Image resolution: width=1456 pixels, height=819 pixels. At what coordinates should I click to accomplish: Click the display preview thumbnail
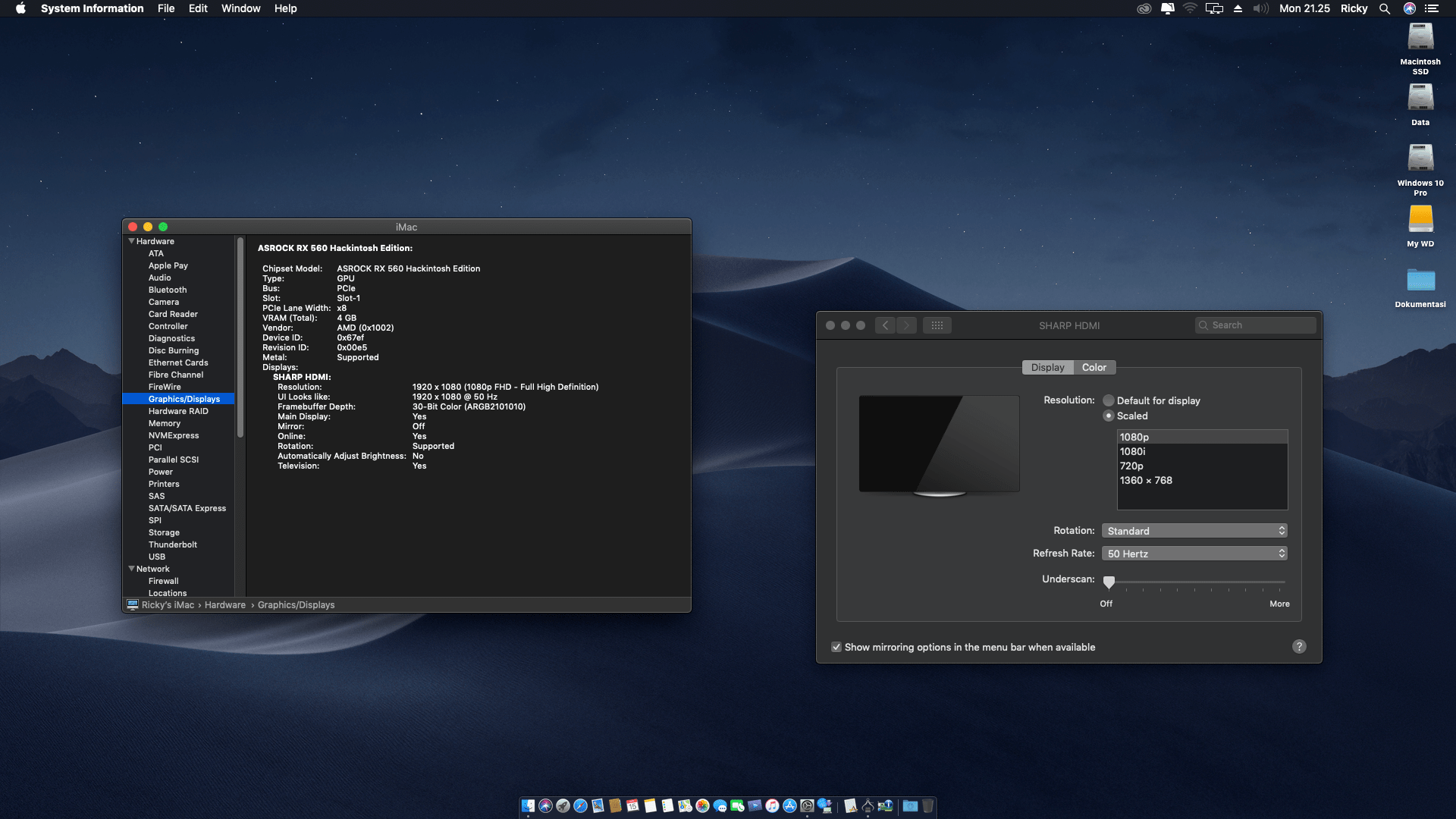click(x=939, y=445)
